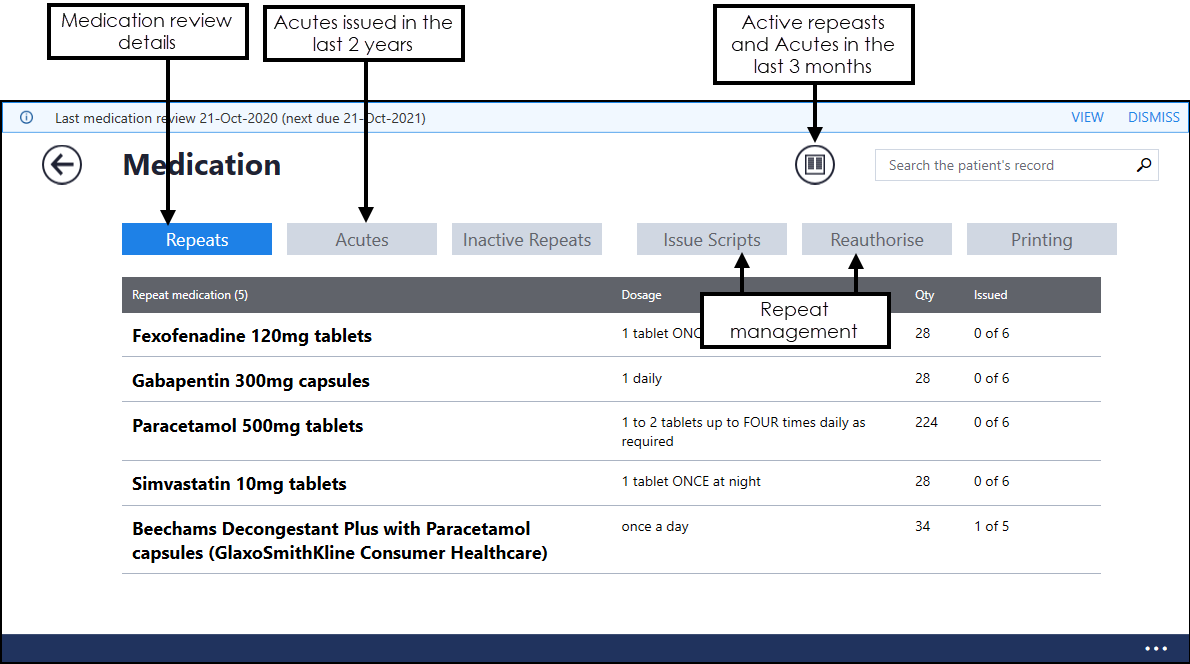This screenshot has height=664, width=1190.
Task: Open the active repeats summary icon
Action: 815,164
